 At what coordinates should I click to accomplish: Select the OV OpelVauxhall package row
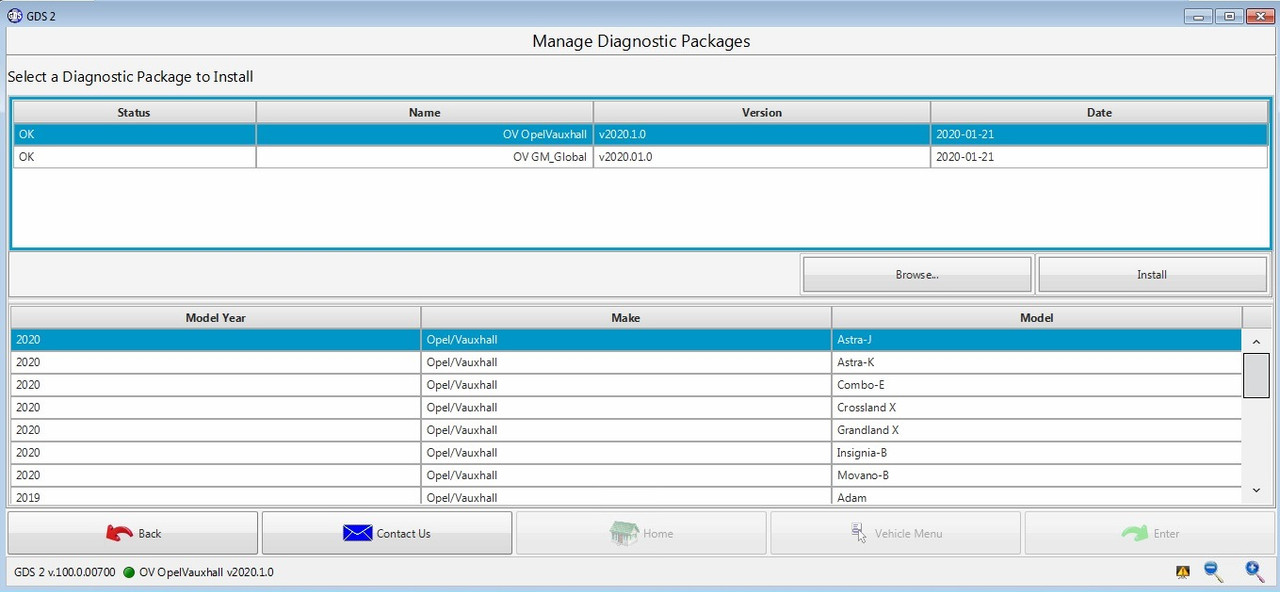point(640,134)
